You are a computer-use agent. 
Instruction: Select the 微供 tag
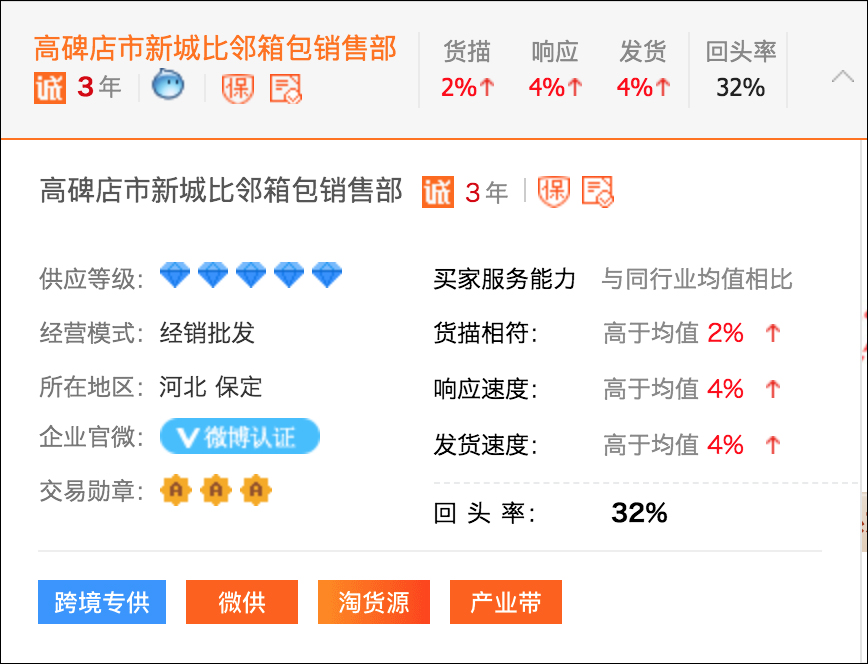[x=242, y=602]
